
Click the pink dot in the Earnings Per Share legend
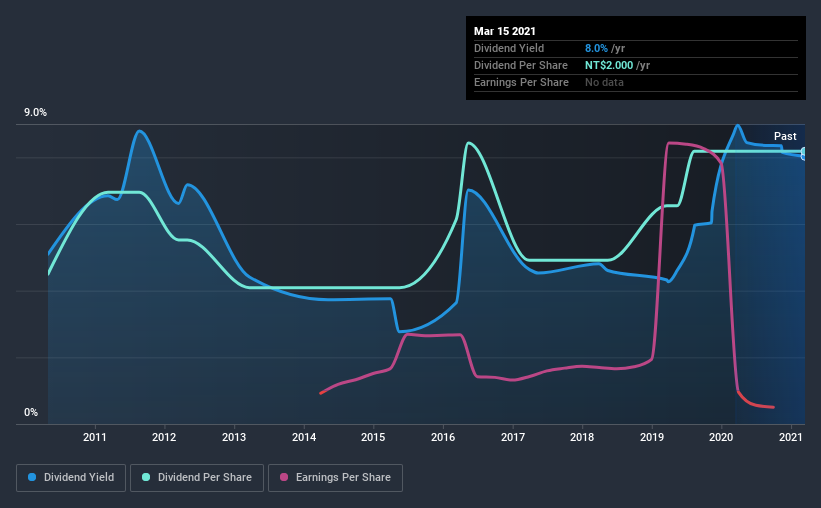pyautogui.click(x=284, y=477)
